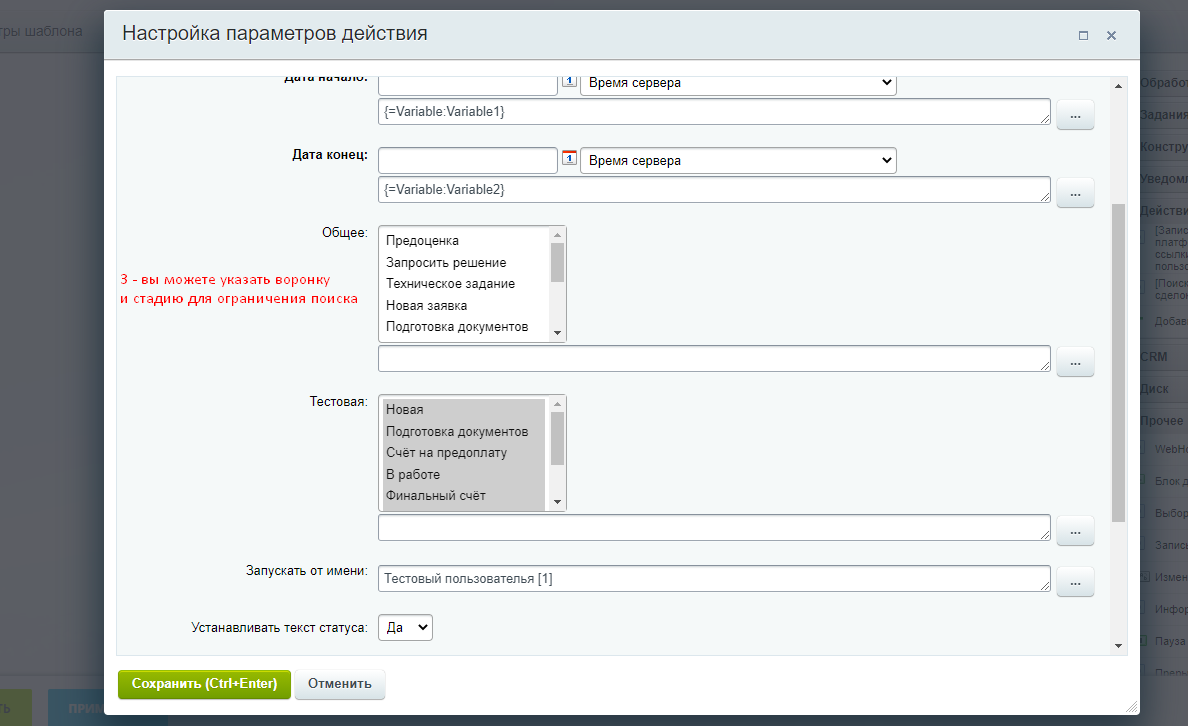Expand the Время сервера dropdown for Дата конец

pos(738,160)
